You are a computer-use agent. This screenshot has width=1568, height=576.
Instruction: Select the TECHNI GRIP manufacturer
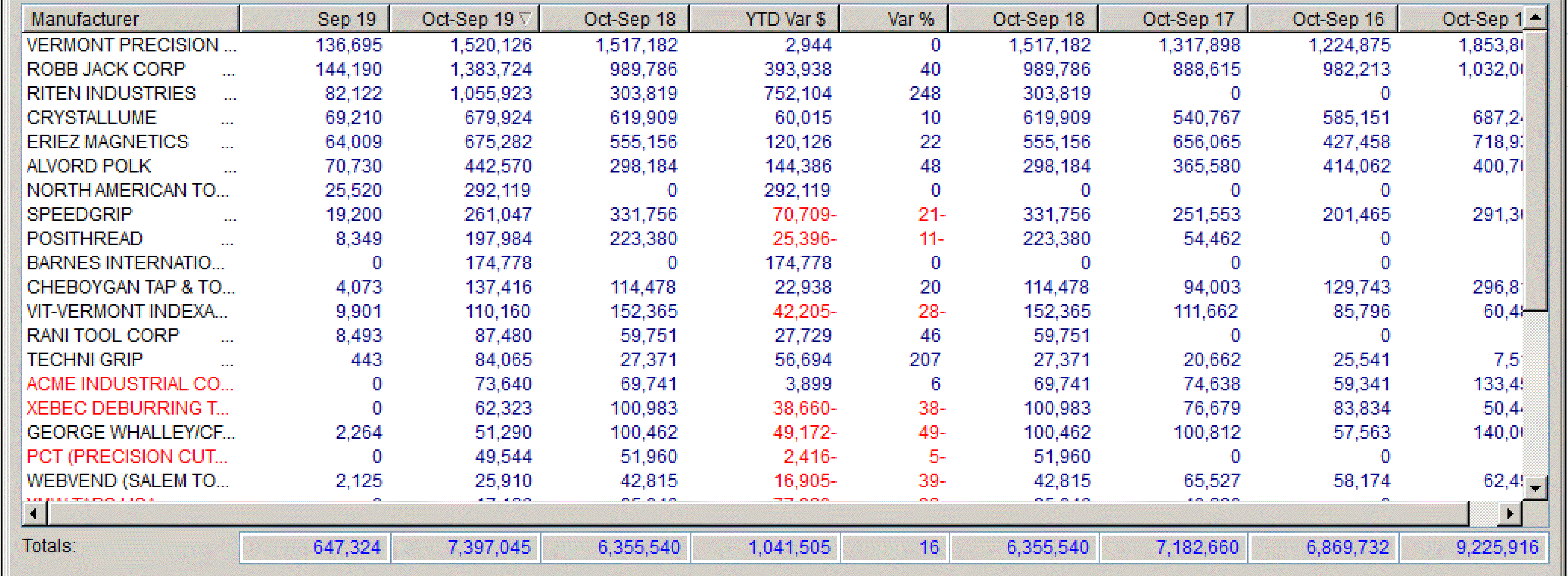coord(85,360)
